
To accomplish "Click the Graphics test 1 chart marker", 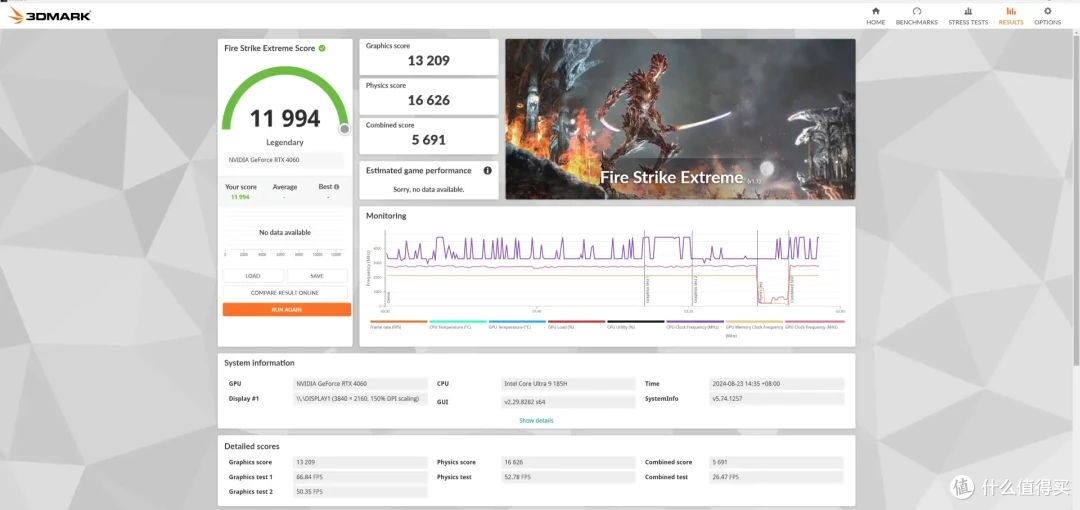I will pyautogui.click(x=647, y=283).
